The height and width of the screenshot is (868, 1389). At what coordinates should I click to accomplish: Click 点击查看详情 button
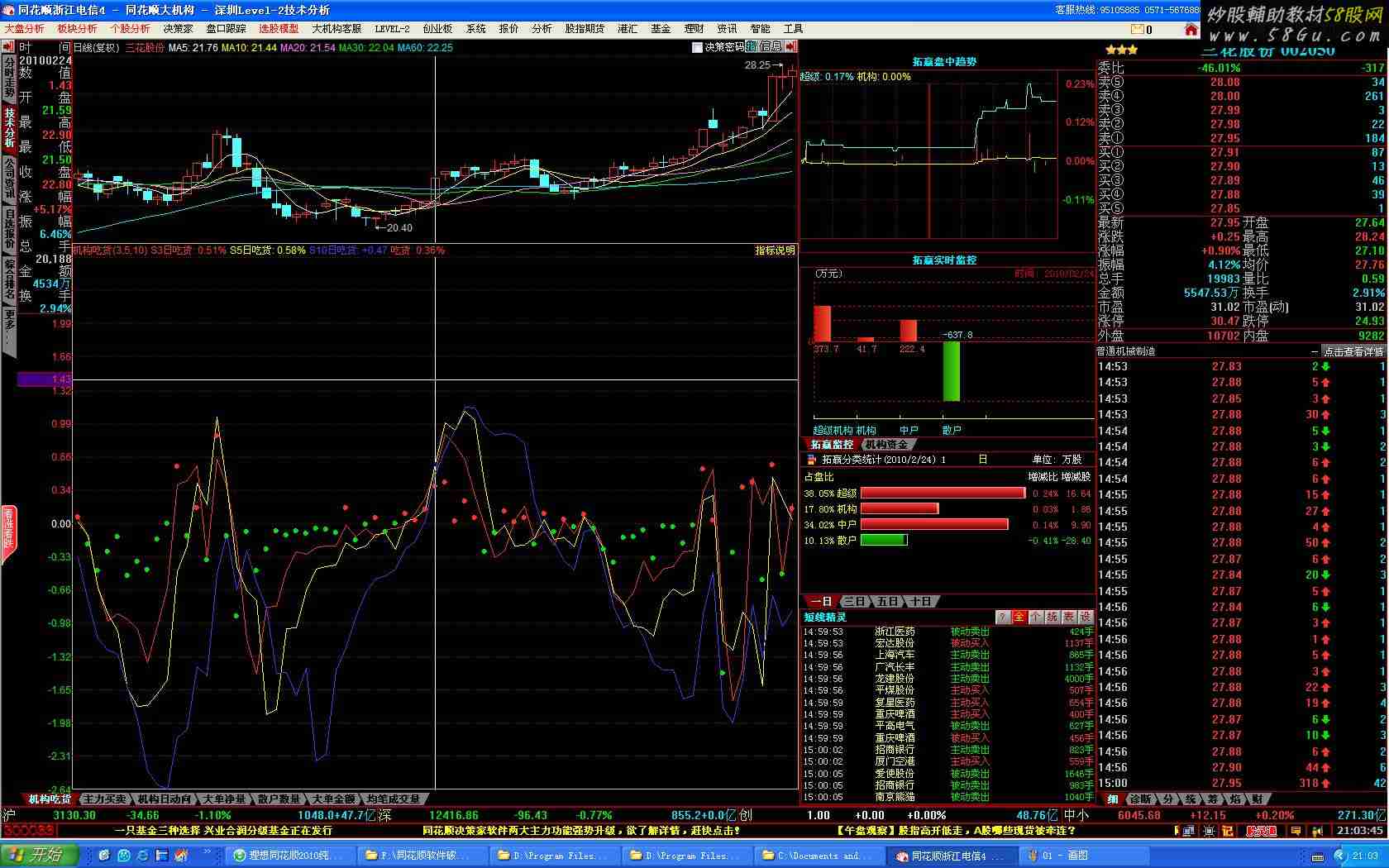(1353, 351)
